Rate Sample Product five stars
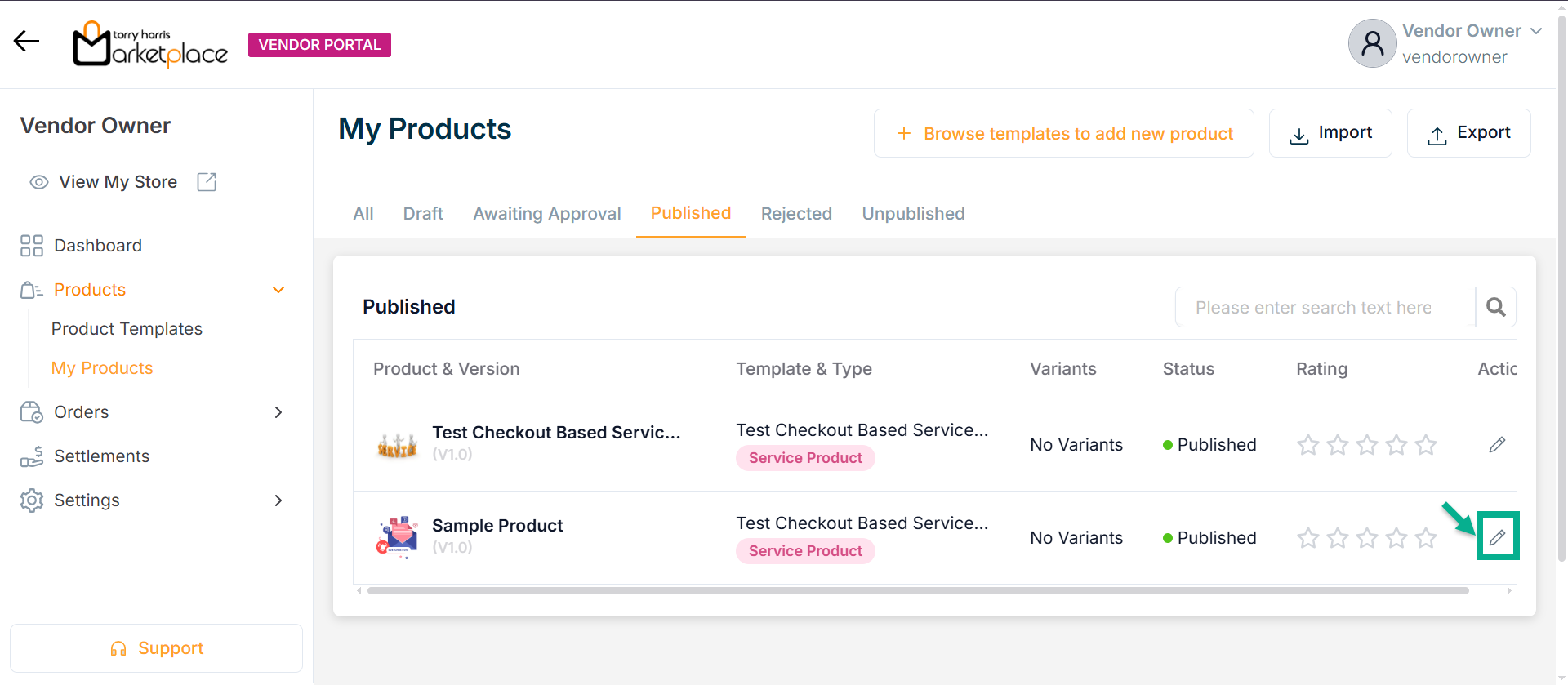 (x=1426, y=538)
